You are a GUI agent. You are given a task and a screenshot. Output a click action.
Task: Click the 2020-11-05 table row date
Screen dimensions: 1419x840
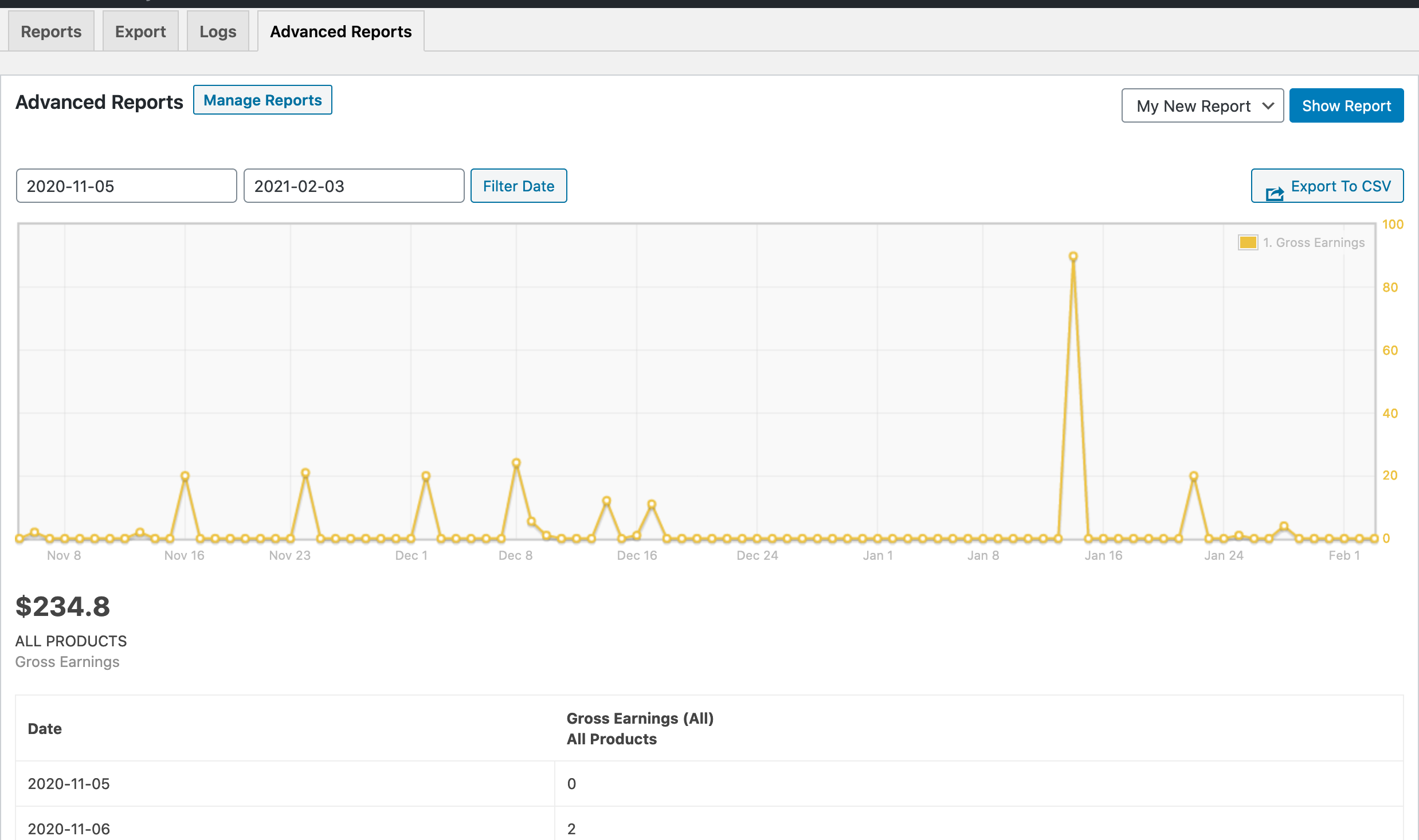(69, 783)
